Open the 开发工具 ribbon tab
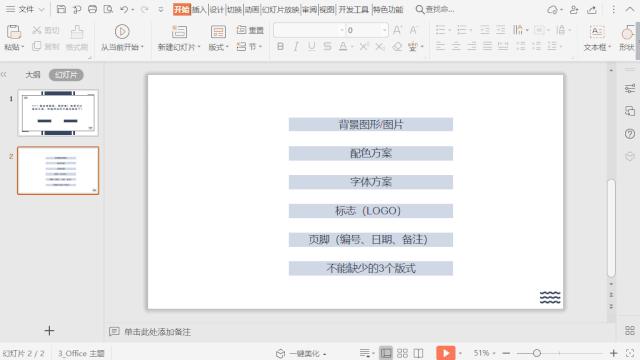Viewport: 640px width, 360px height. click(x=353, y=9)
